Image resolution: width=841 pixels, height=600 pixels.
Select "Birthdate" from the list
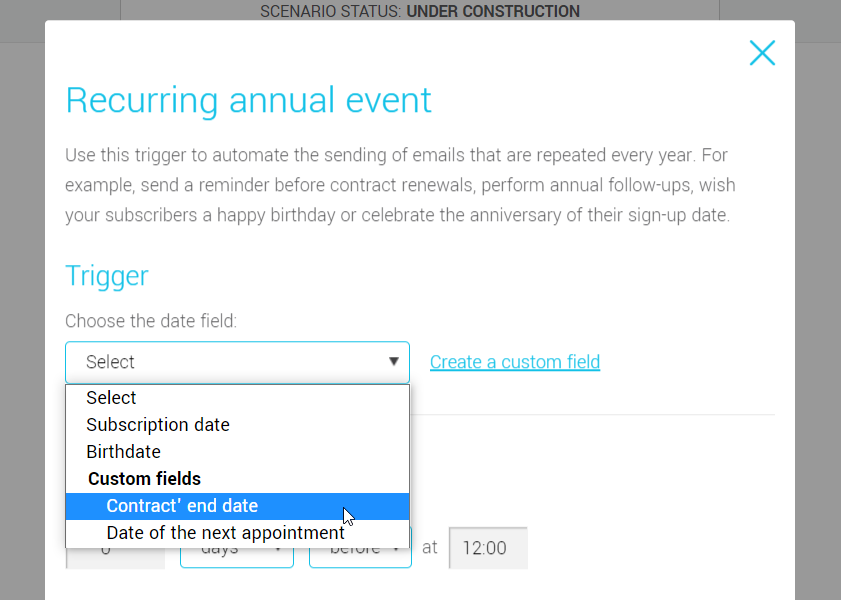click(123, 451)
